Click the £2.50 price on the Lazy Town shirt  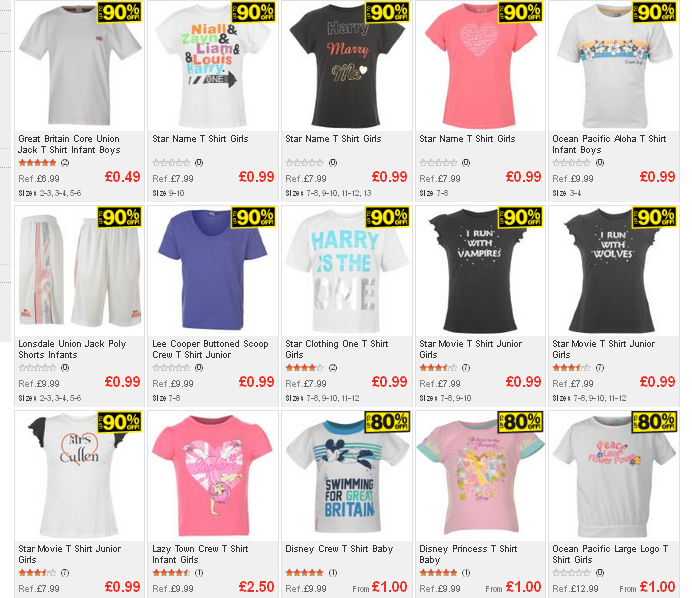pos(256,587)
